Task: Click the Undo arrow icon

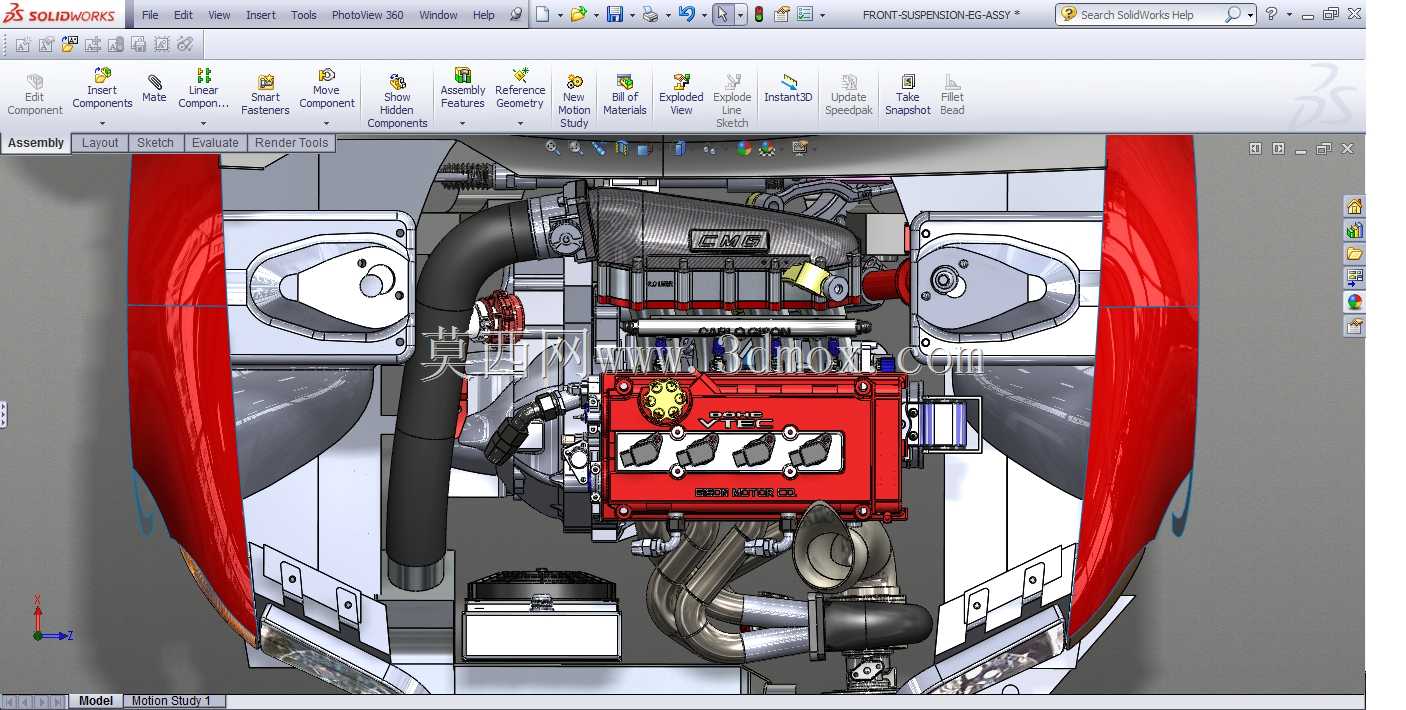Action: (x=686, y=14)
